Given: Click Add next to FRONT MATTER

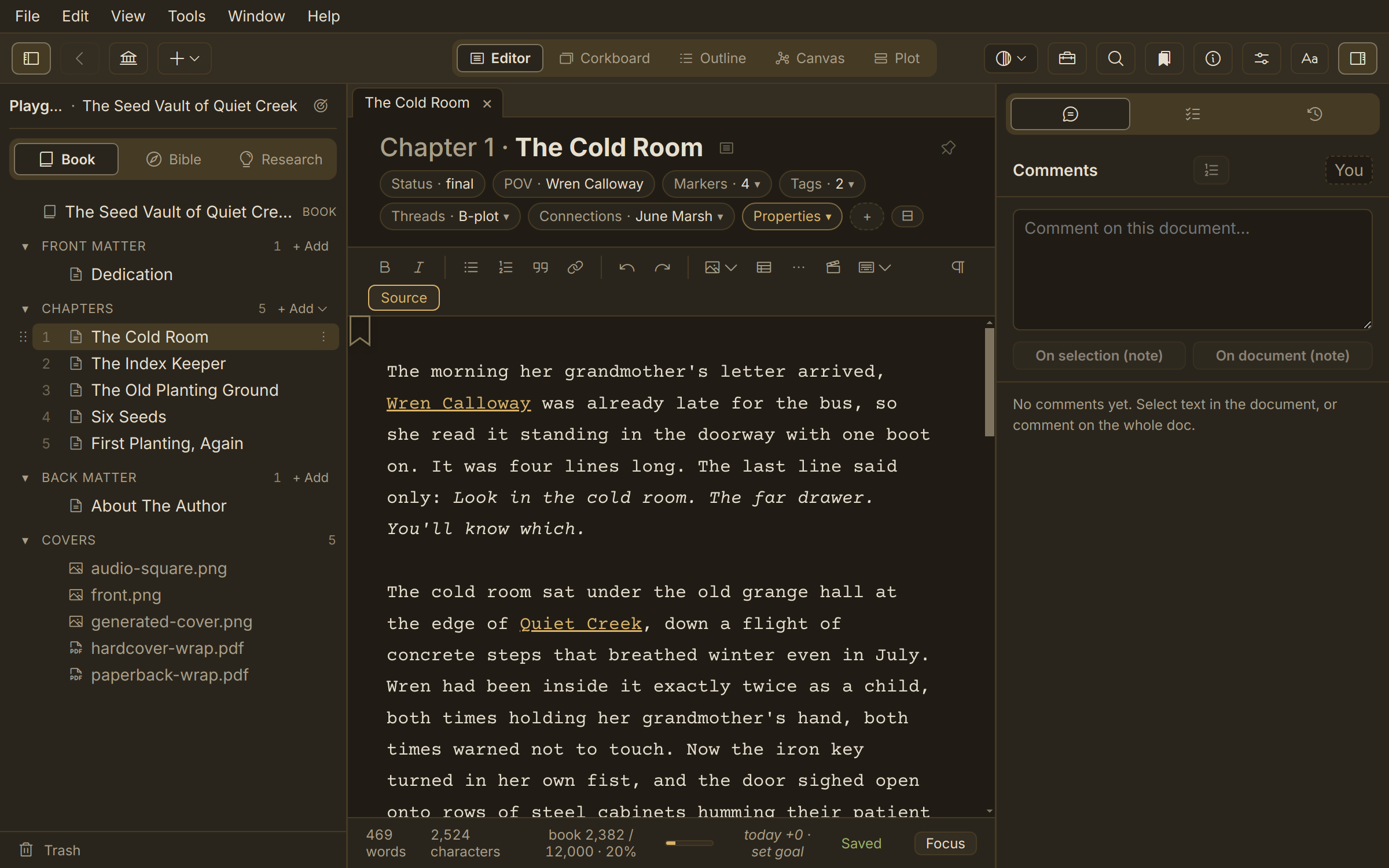Looking at the screenshot, I should 311,247.
